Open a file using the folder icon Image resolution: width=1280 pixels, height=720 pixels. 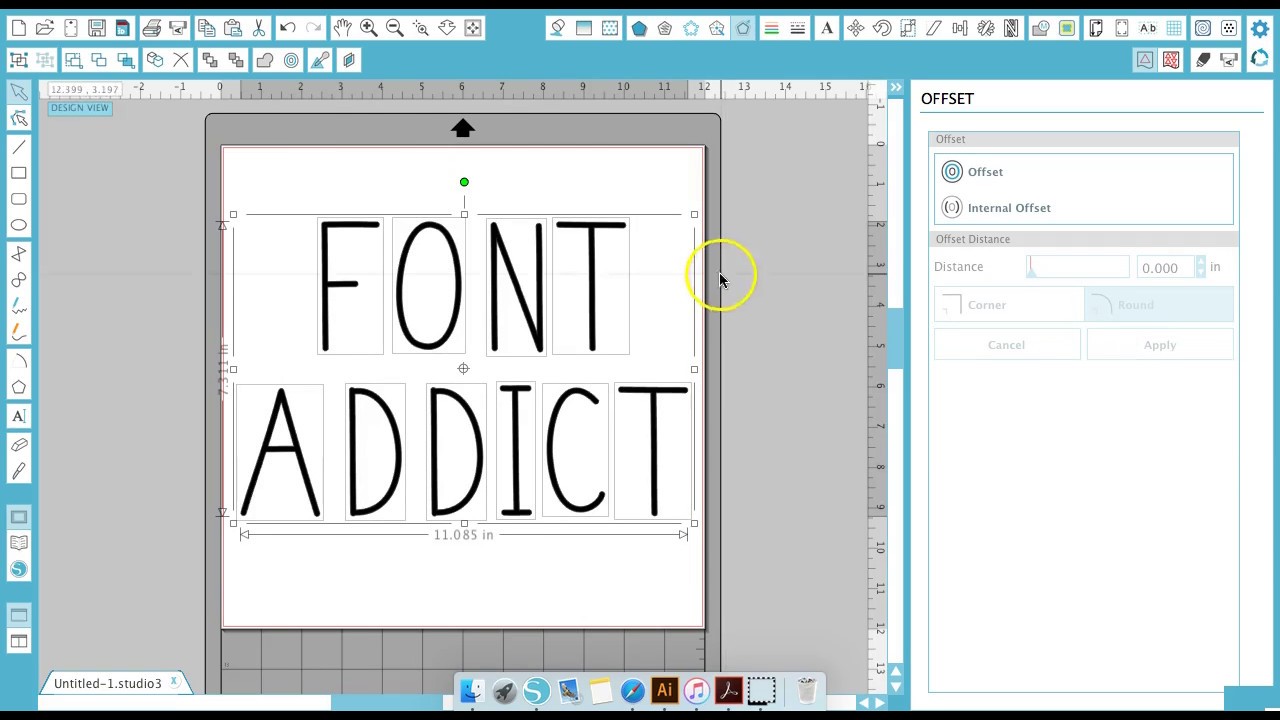(x=45, y=28)
